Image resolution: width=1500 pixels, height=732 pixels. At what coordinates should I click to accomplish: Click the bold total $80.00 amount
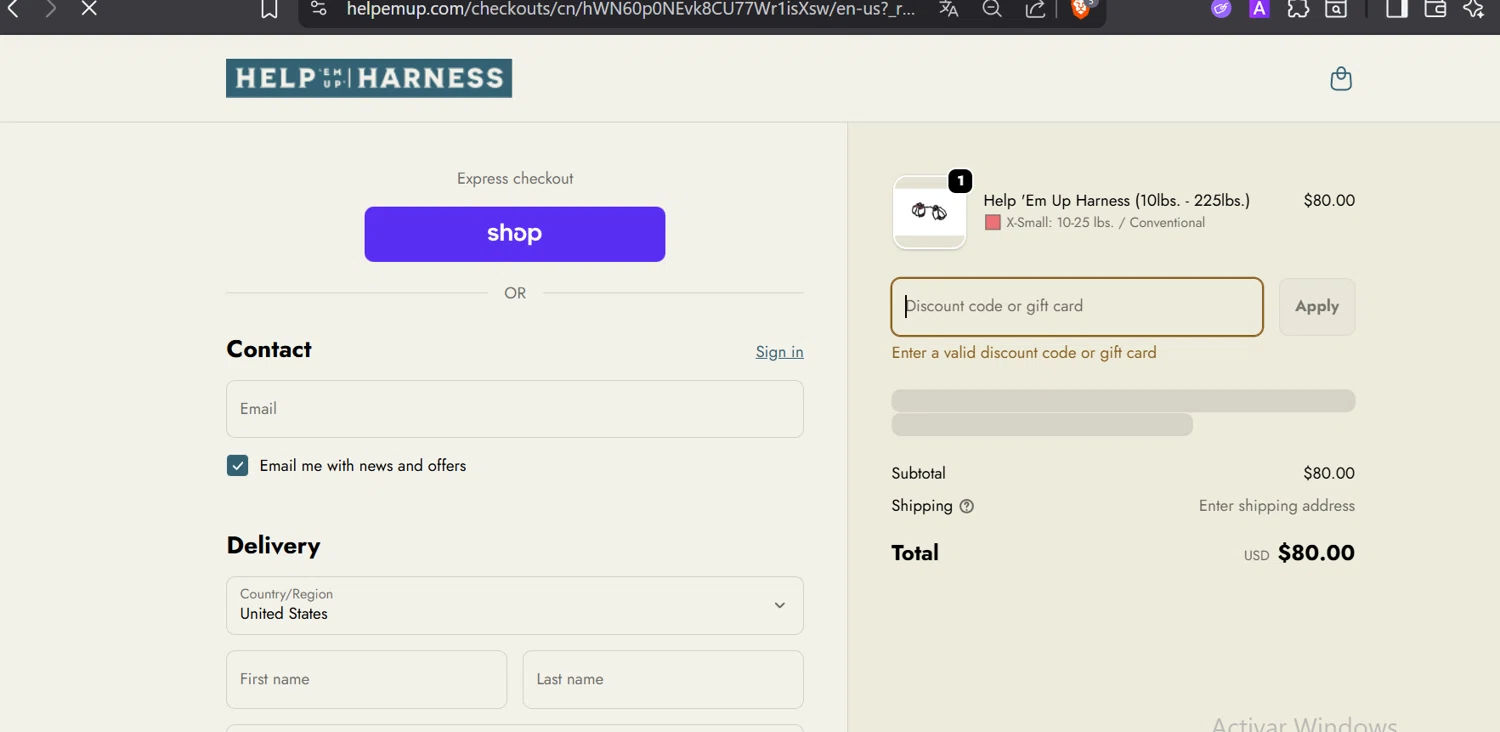click(x=1316, y=553)
